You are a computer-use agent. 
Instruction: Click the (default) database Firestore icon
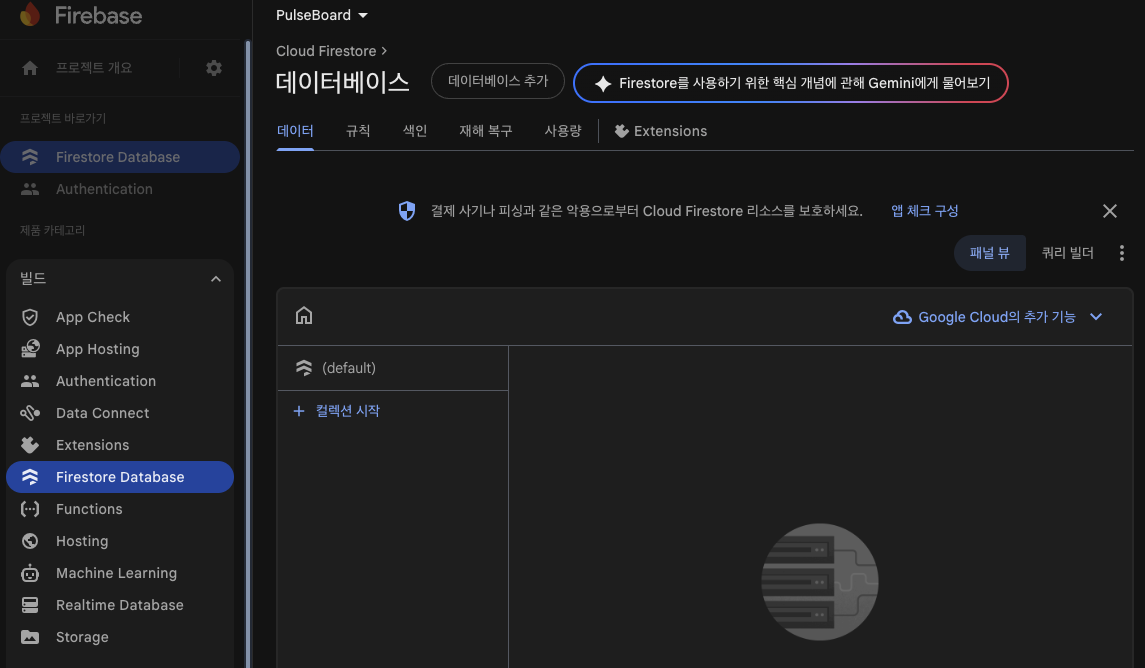[x=304, y=368]
